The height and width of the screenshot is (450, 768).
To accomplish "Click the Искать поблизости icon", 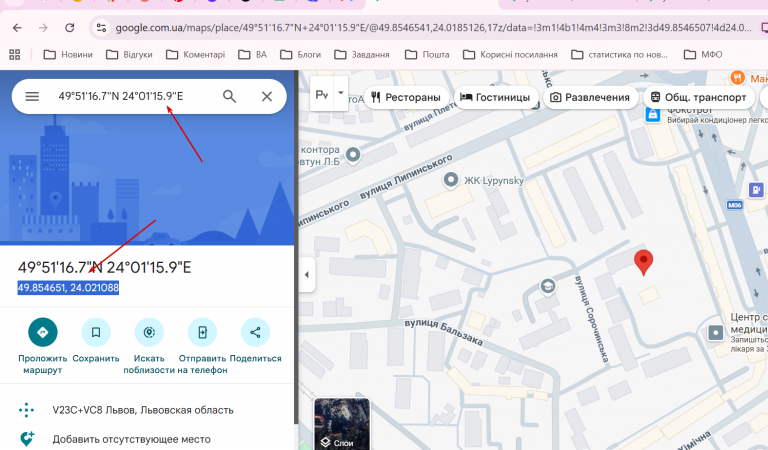I will point(149,332).
